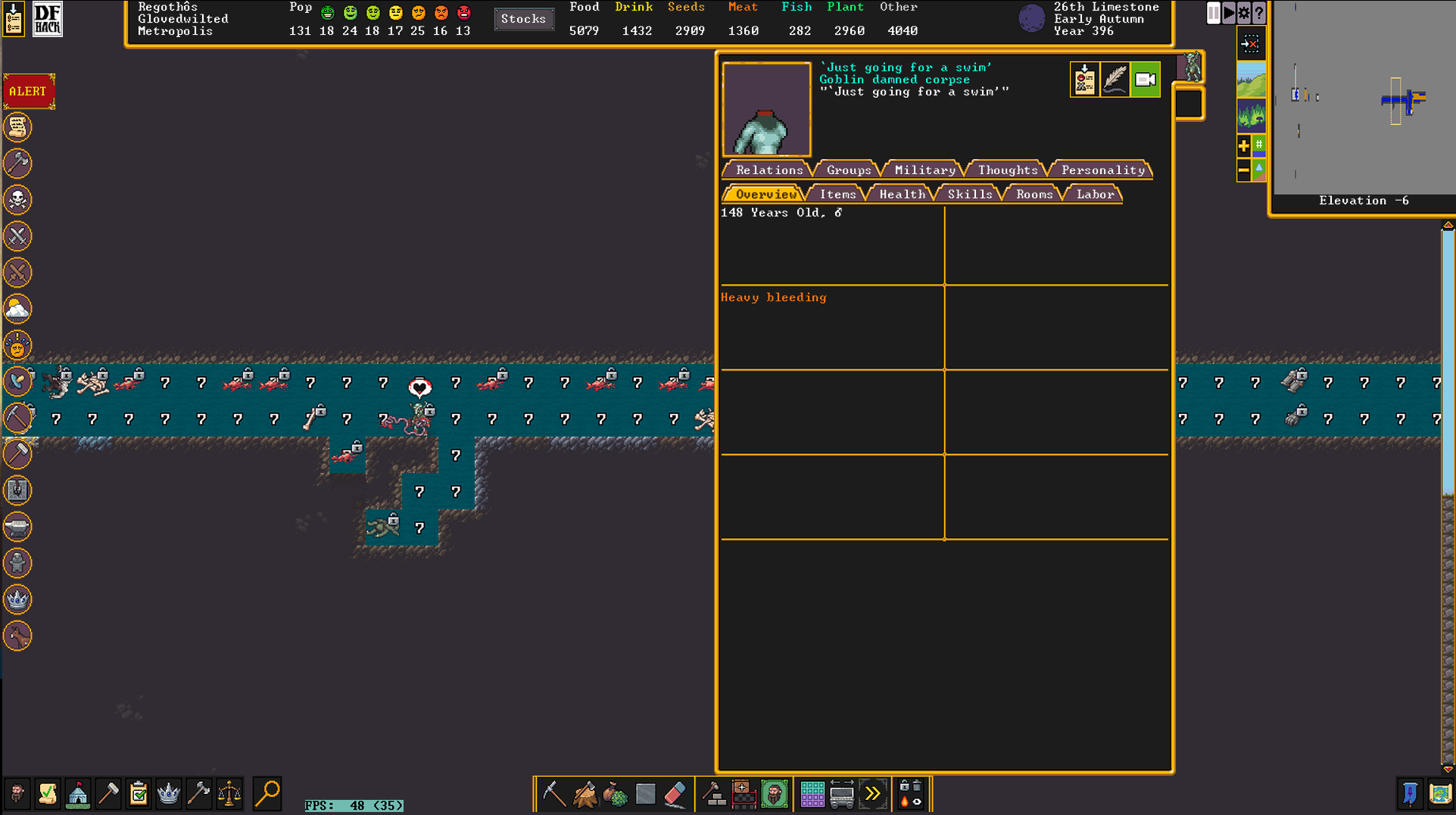The height and width of the screenshot is (815, 1456).
Task: Click the magnifying glass search icon
Action: (x=267, y=794)
